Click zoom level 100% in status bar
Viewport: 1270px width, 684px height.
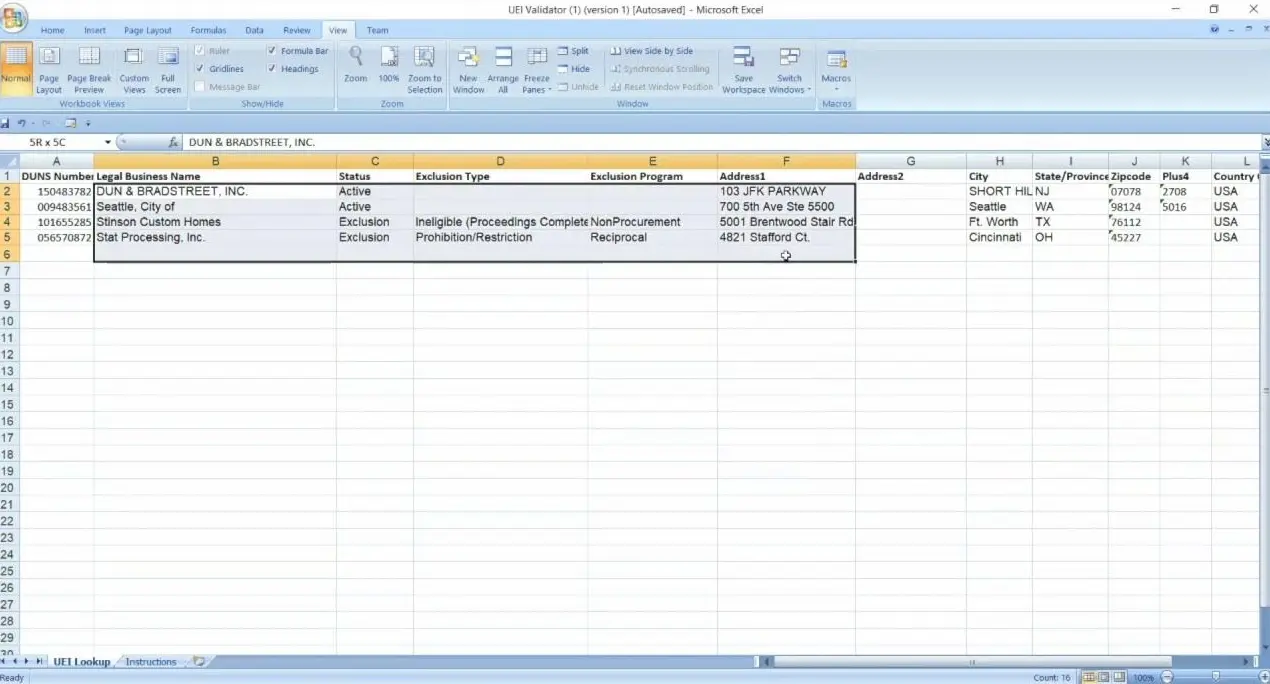click(1144, 677)
